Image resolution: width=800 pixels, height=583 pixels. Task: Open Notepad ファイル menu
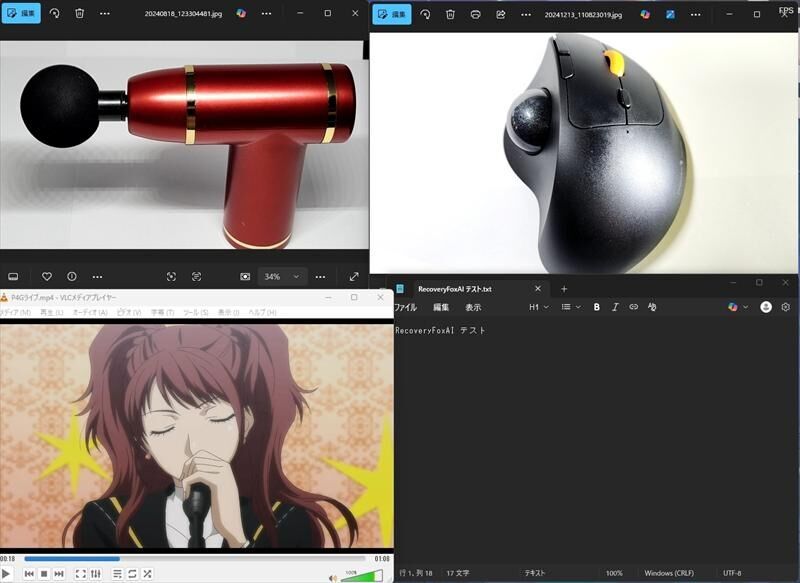point(406,307)
